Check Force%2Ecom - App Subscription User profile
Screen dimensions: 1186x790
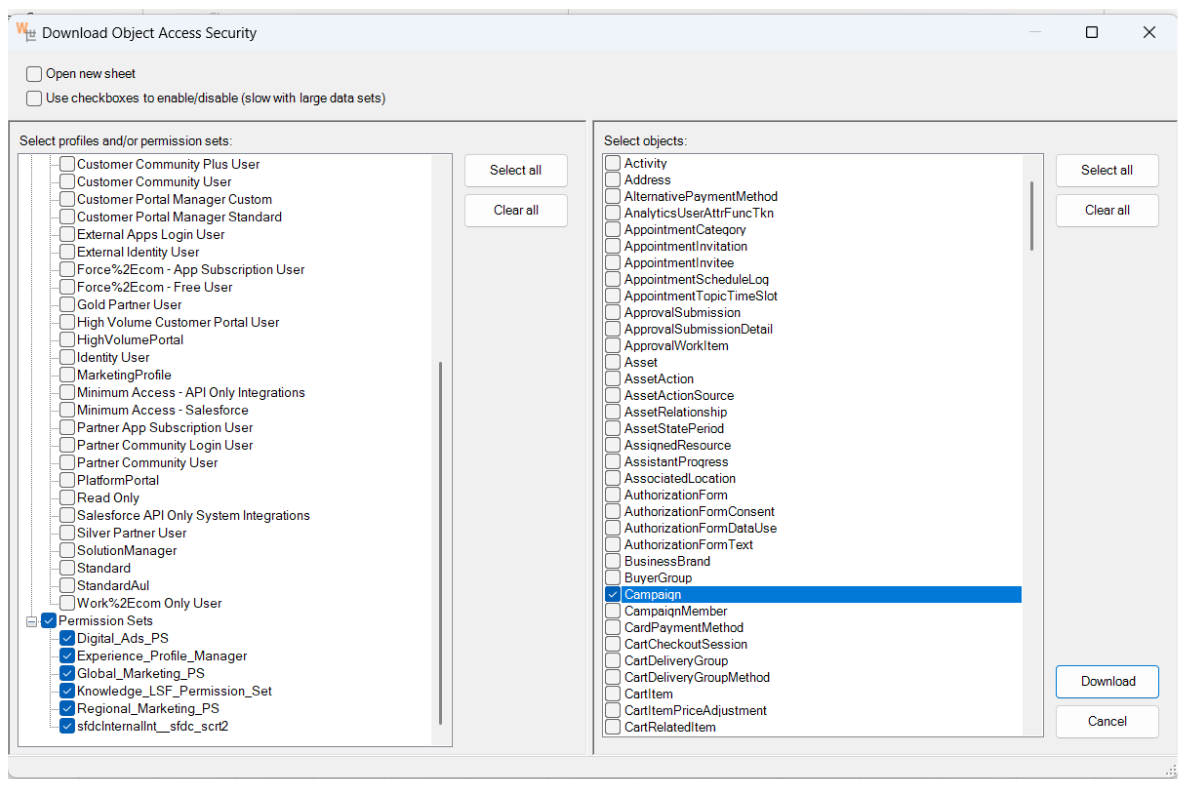click(x=67, y=269)
